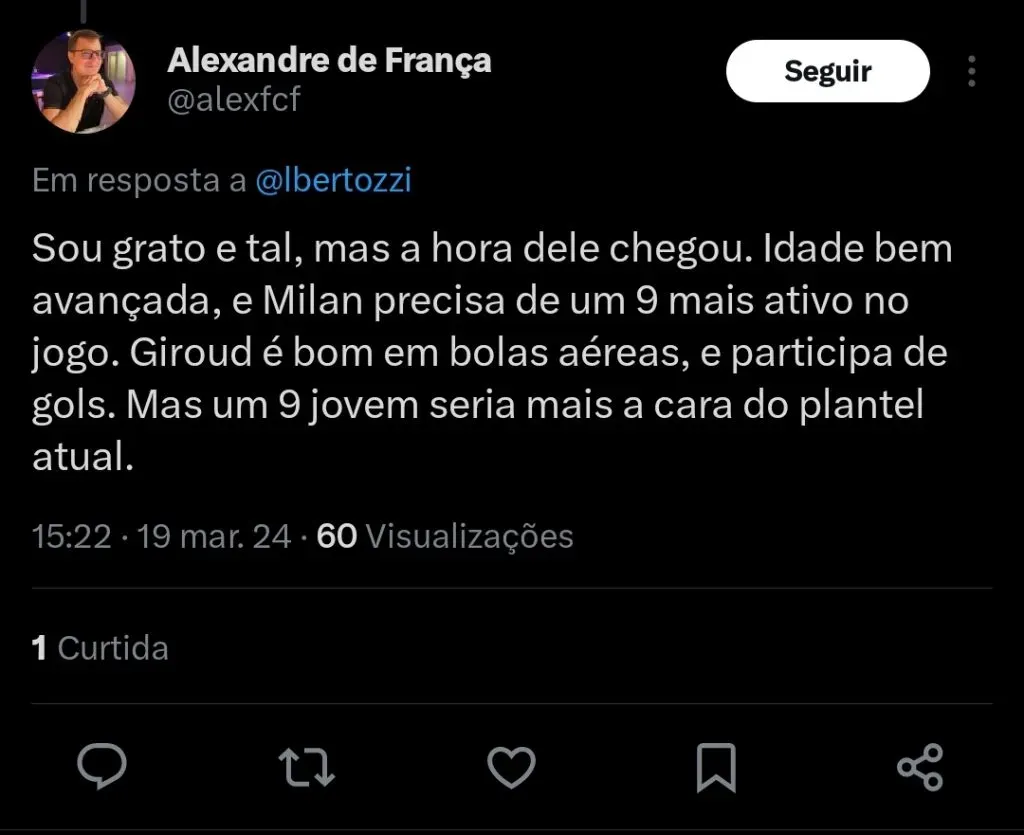Show who liked via 1 Curtida
The width and height of the screenshot is (1024, 835).
point(100,648)
